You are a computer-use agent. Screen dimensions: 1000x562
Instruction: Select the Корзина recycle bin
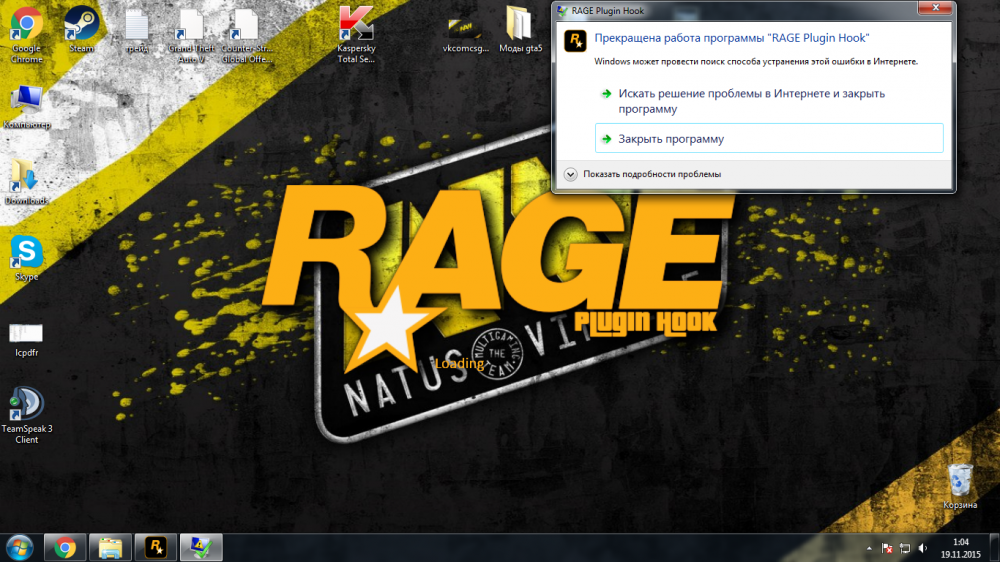[960, 486]
